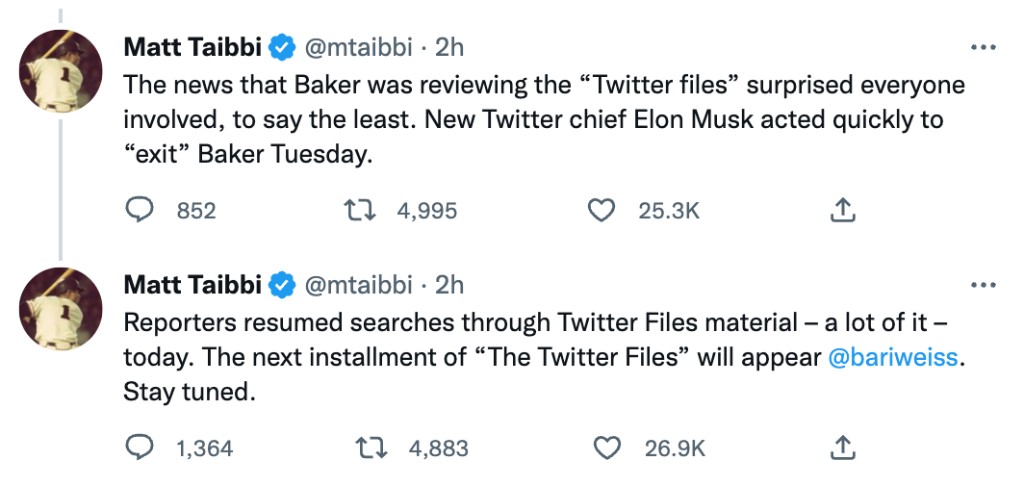Like the tweet with 25.3K likes
The width and height of the screenshot is (1024, 481).
pyautogui.click(x=601, y=210)
